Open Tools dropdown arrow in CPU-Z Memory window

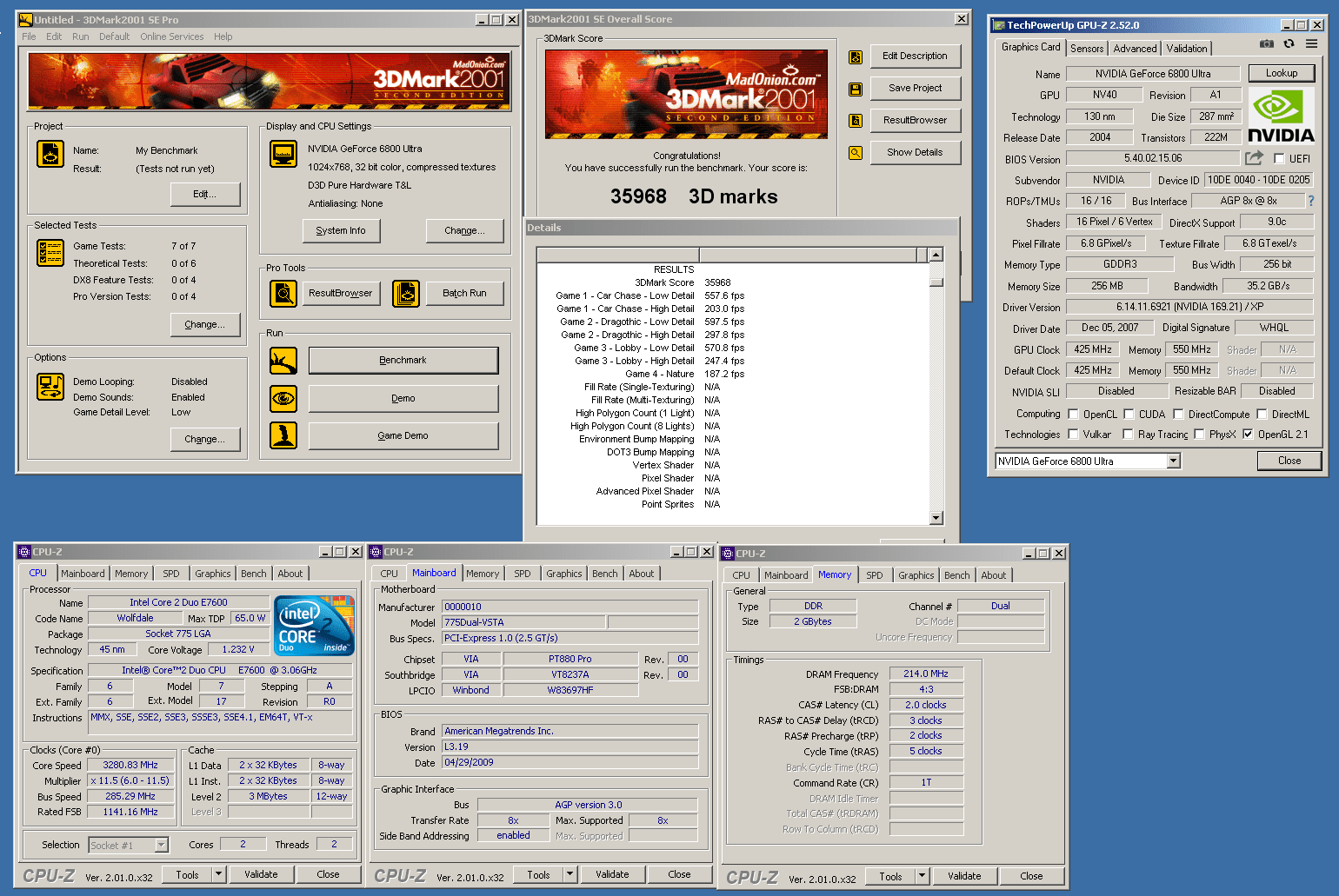click(922, 876)
